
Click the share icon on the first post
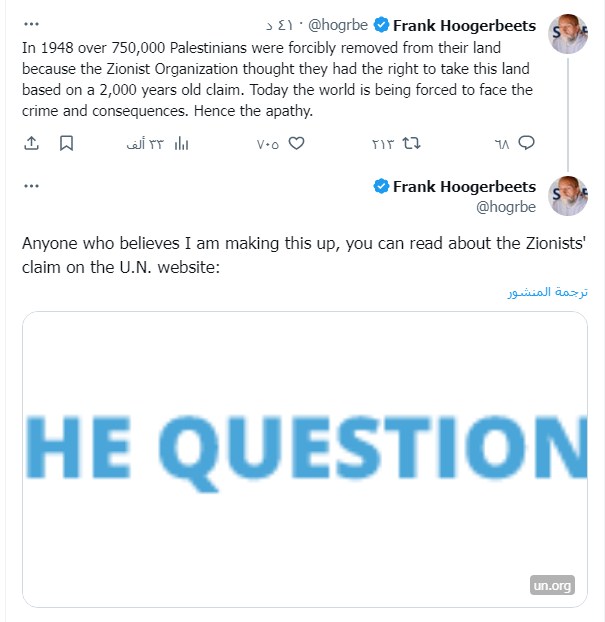point(31,143)
